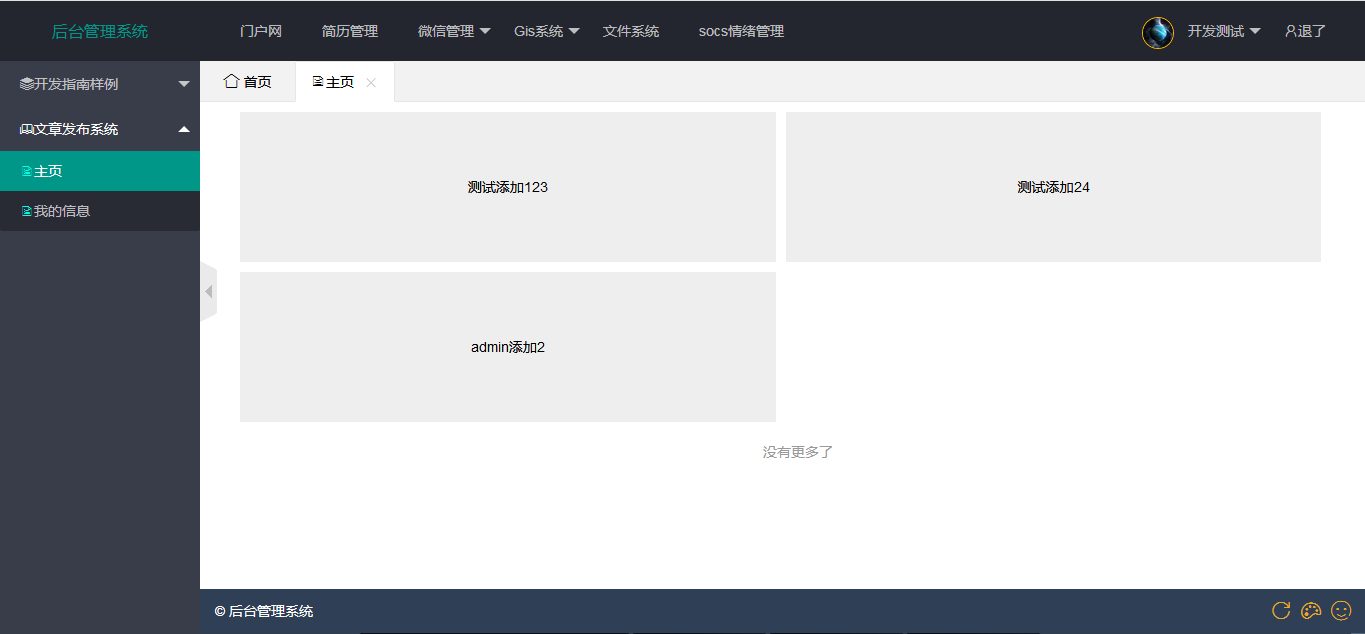Viewport: 1365px width, 634px height.
Task: Click the layers icon beside 开发指南样例
Action: click(26, 84)
